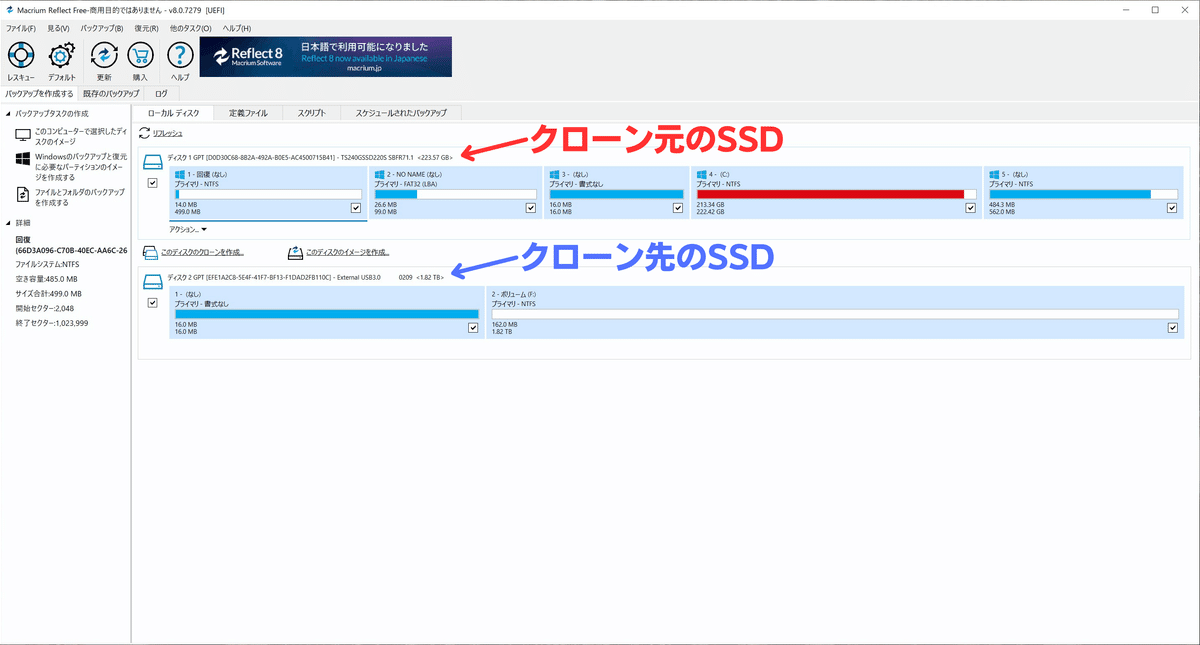The image size is (1200, 645).
Task: Click the Windows flag on partition 5
Action: point(994,174)
